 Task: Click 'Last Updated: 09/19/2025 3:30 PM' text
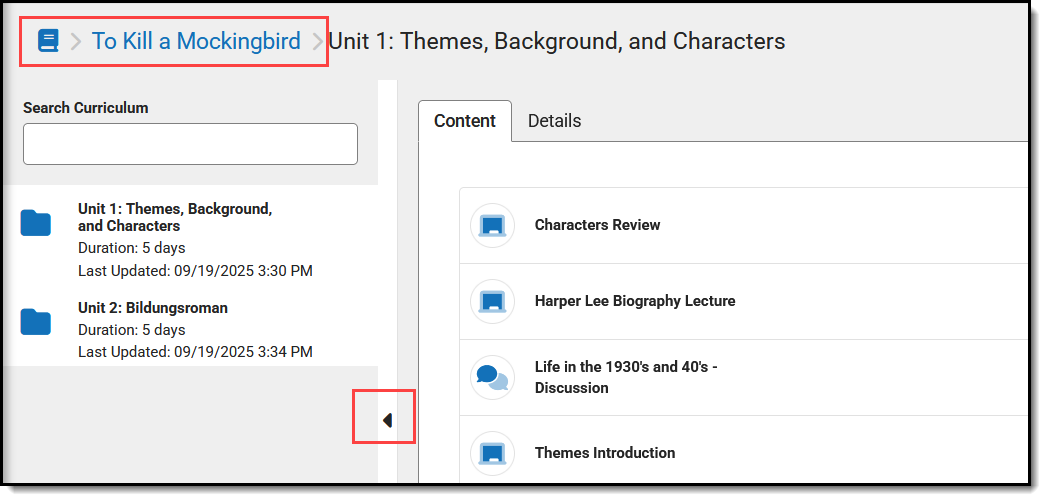point(195,271)
